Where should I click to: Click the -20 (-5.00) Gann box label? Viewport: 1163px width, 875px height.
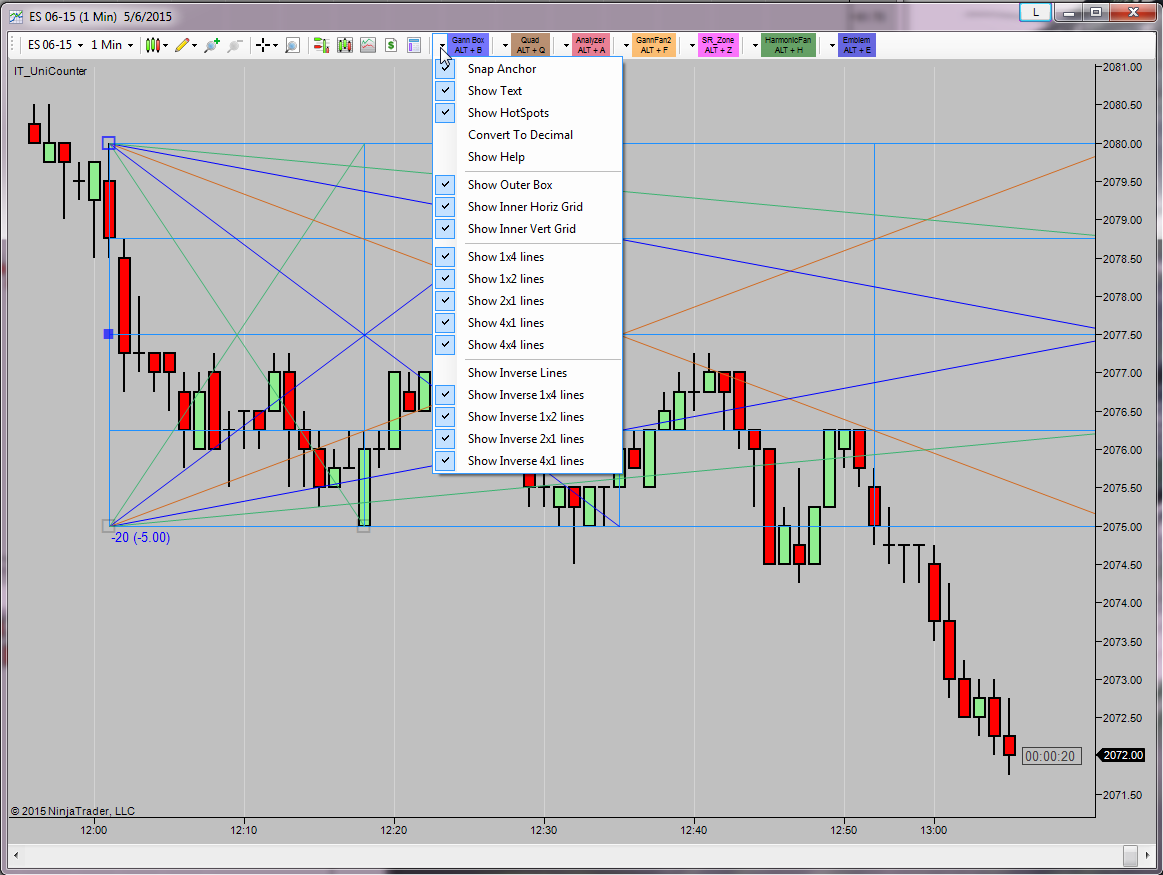click(140, 538)
